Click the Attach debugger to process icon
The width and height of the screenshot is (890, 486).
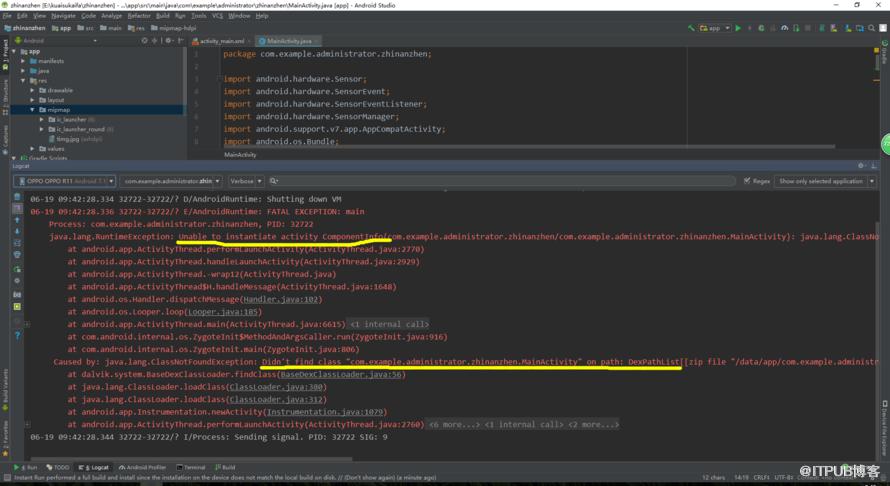click(796, 28)
